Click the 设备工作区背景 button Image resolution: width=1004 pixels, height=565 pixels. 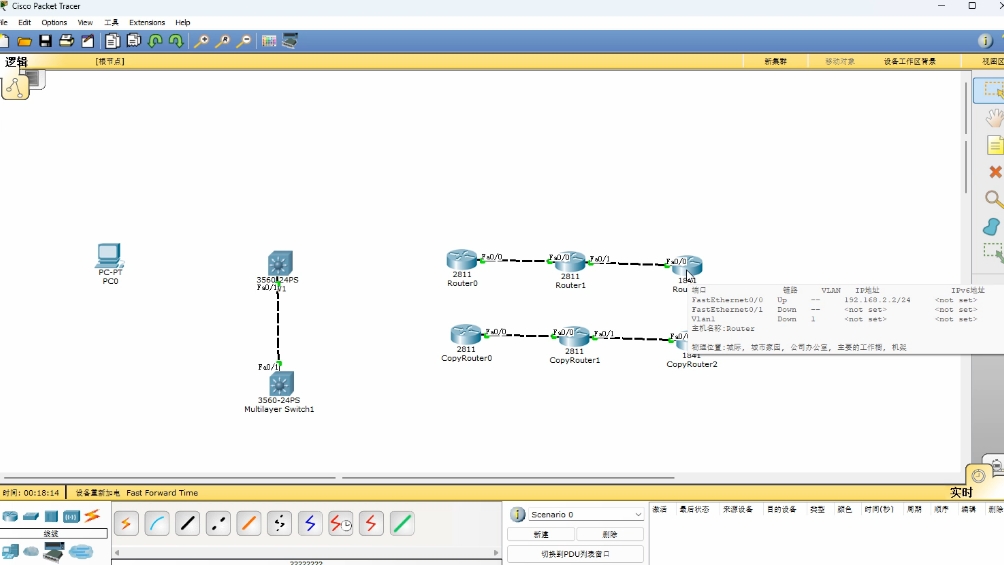910,61
